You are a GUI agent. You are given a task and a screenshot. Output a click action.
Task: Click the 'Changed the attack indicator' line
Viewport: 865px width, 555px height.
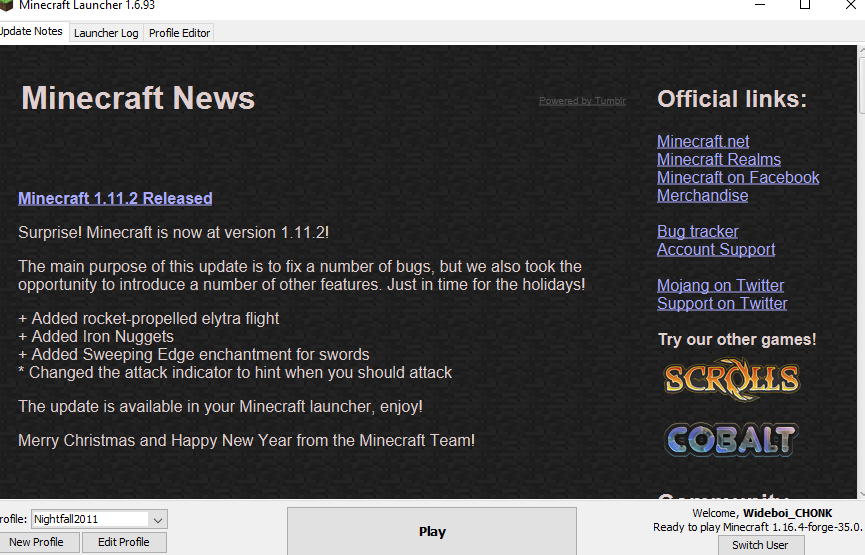pyautogui.click(x=236, y=372)
